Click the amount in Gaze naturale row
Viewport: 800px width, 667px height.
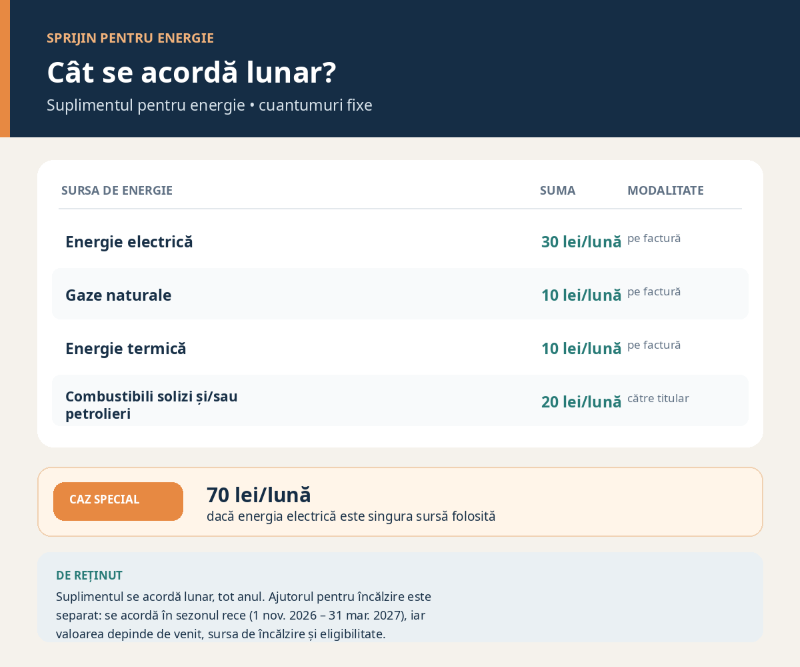pos(581,295)
